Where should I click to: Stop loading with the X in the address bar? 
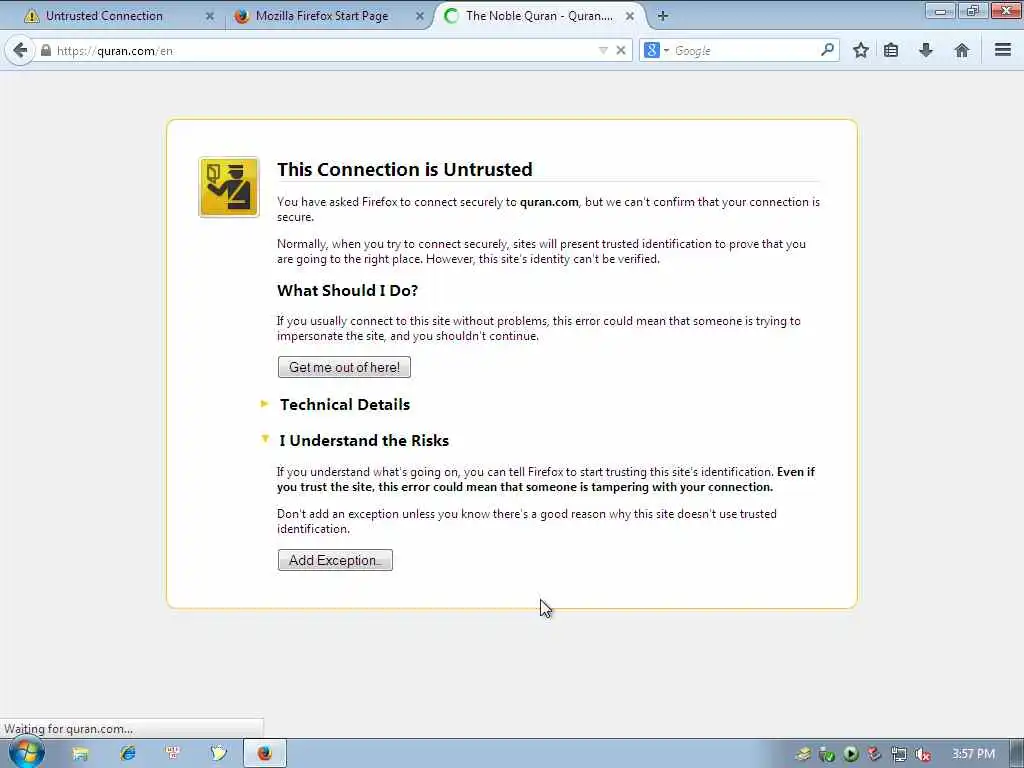[621, 50]
